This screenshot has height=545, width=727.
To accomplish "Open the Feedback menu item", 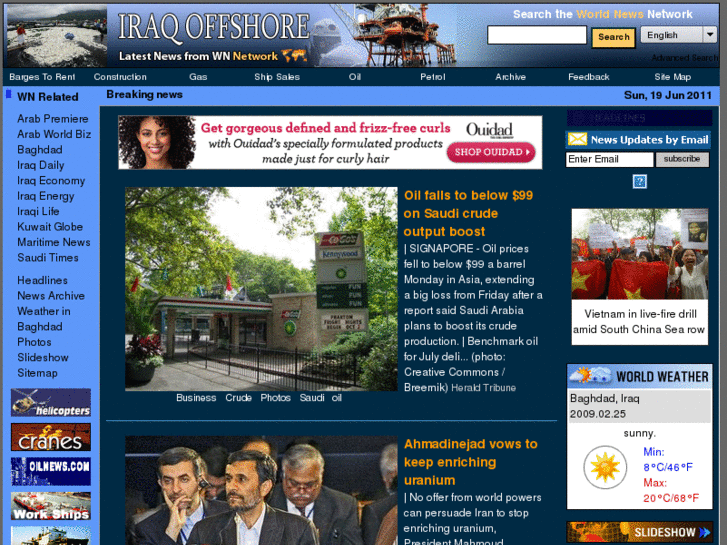I will tap(589, 77).
